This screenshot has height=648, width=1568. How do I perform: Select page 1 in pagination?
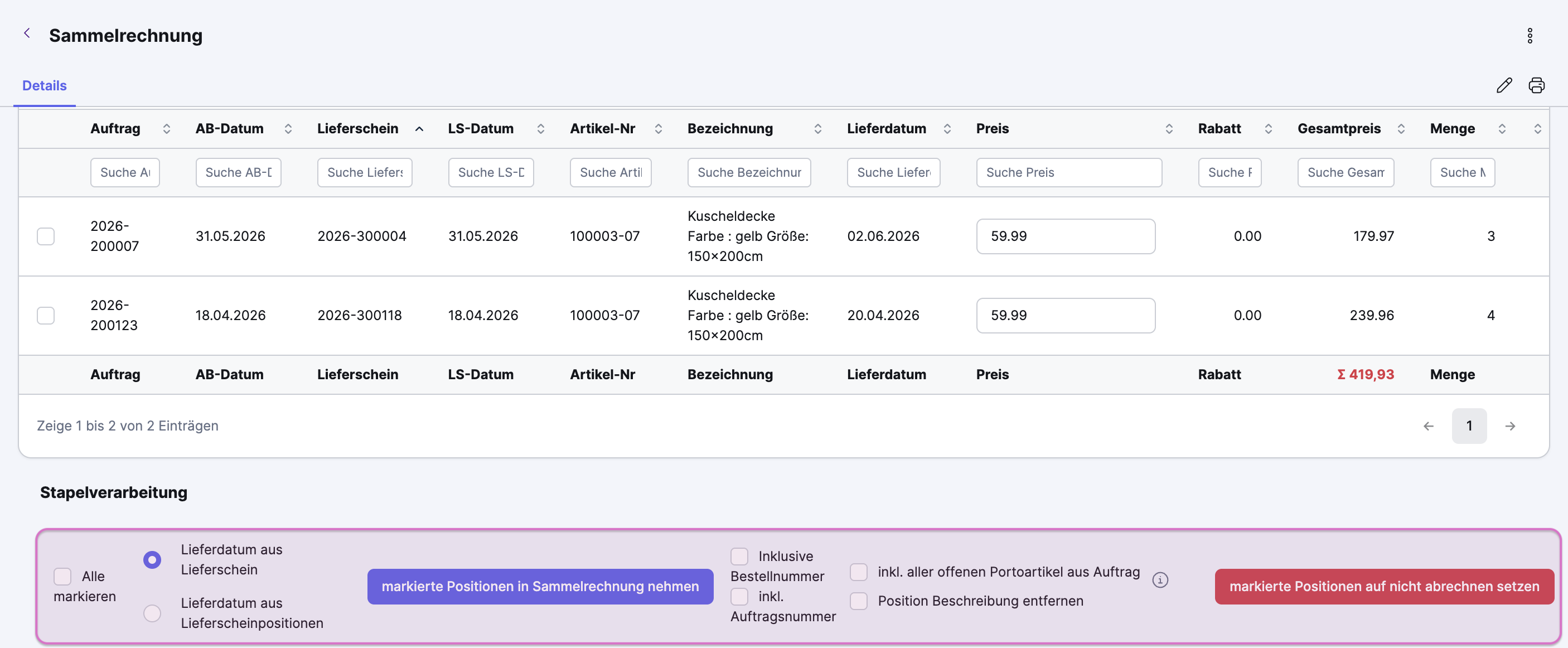[1469, 425]
